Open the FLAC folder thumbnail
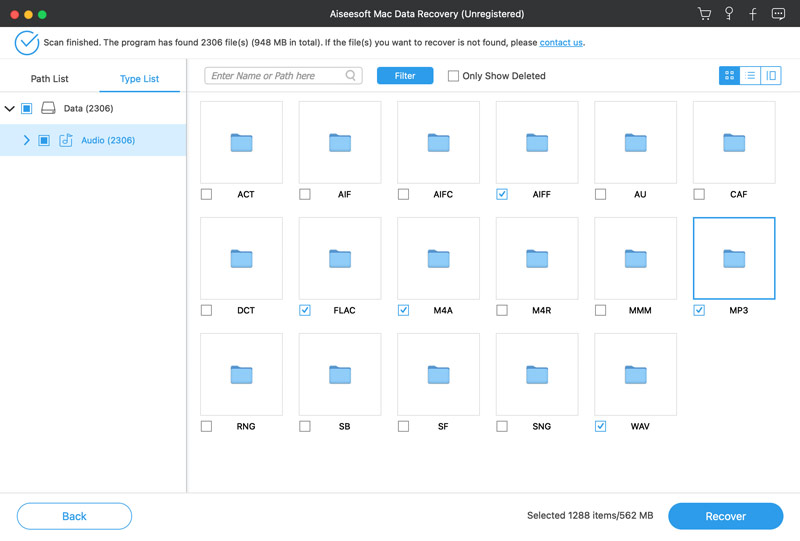The width and height of the screenshot is (800, 541). click(340, 259)
